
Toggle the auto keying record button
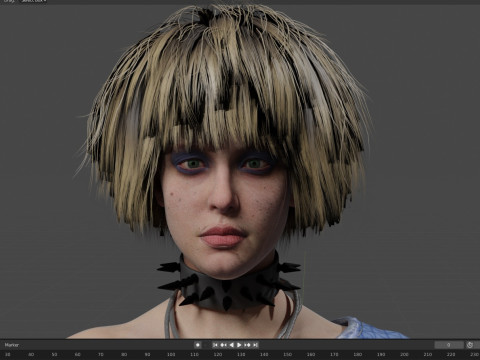click(198, 345)
